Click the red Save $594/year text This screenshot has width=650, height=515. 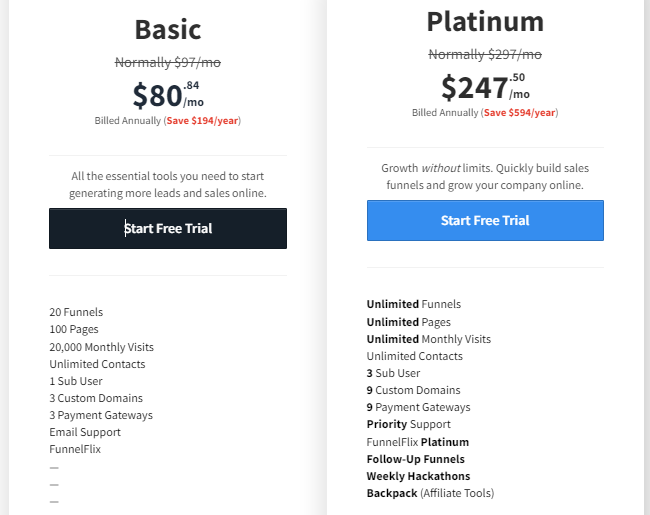pyautogui.click(x=519, y=113)
